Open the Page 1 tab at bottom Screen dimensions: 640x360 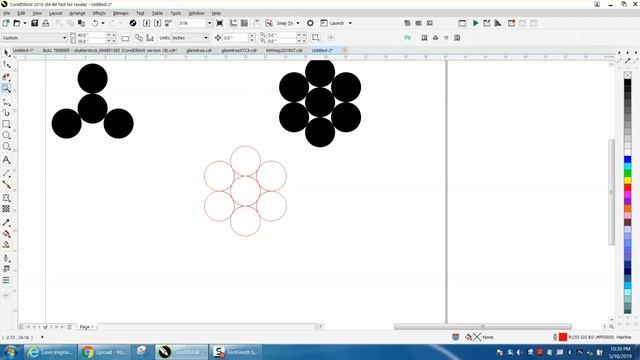[86, 327]
